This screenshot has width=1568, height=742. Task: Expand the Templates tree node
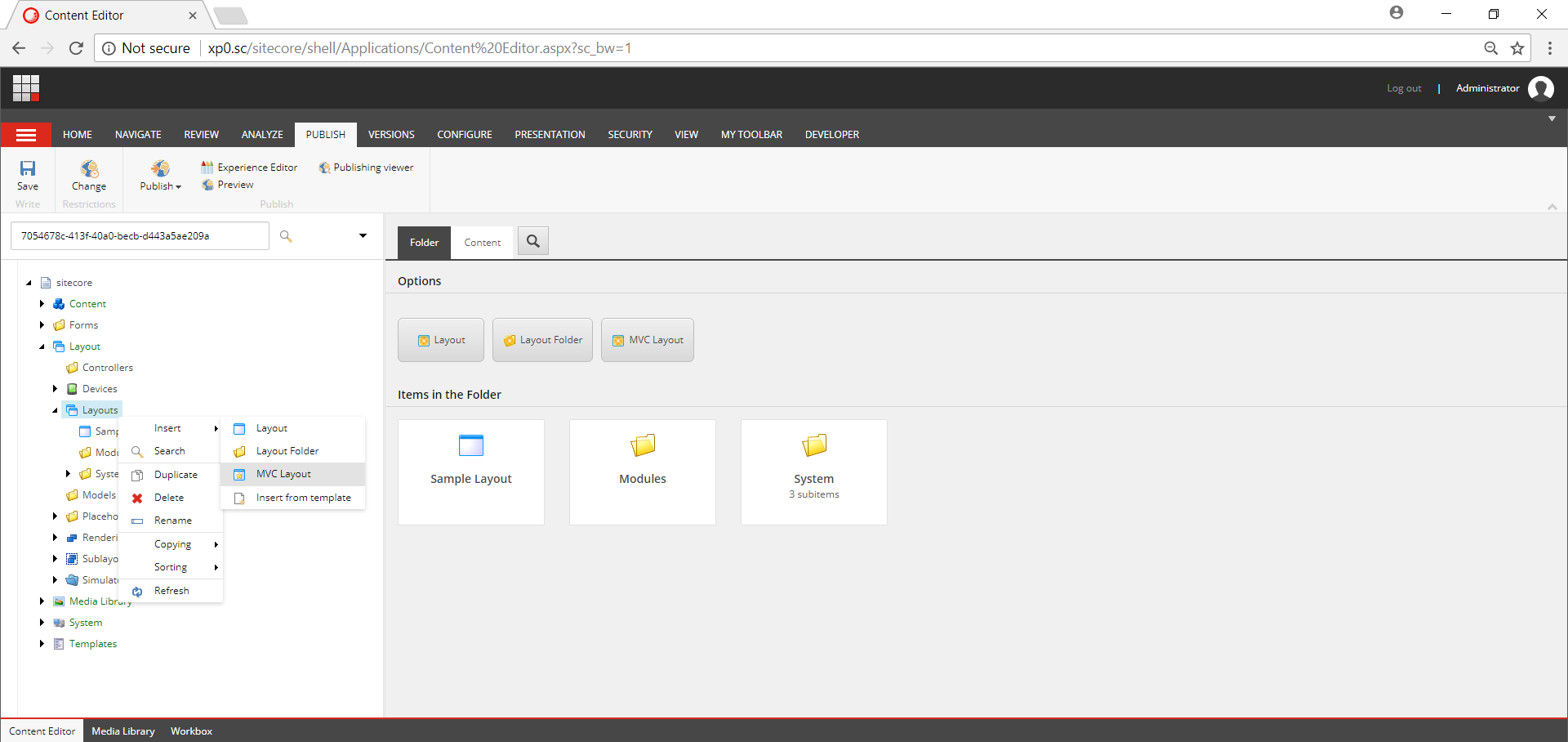point(42,644)
